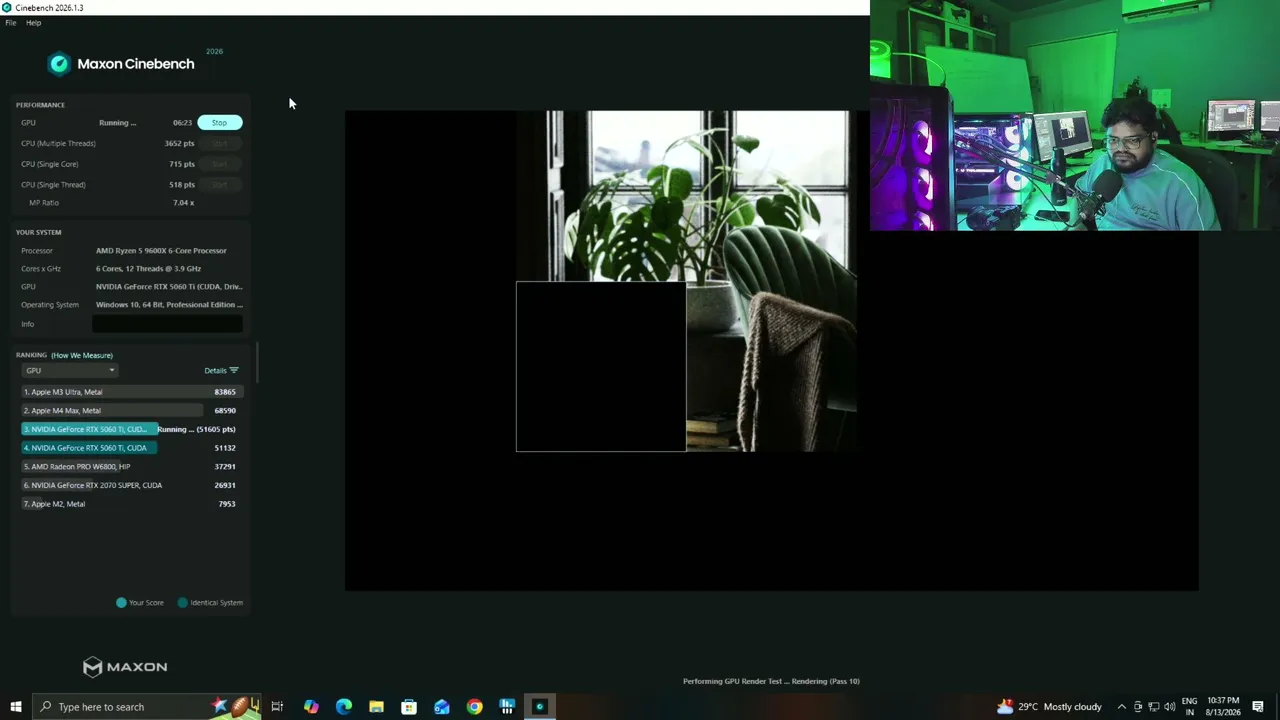
Task: Click the CPU Single Thread 518 pts score
Action: click(x=182, y=185)
